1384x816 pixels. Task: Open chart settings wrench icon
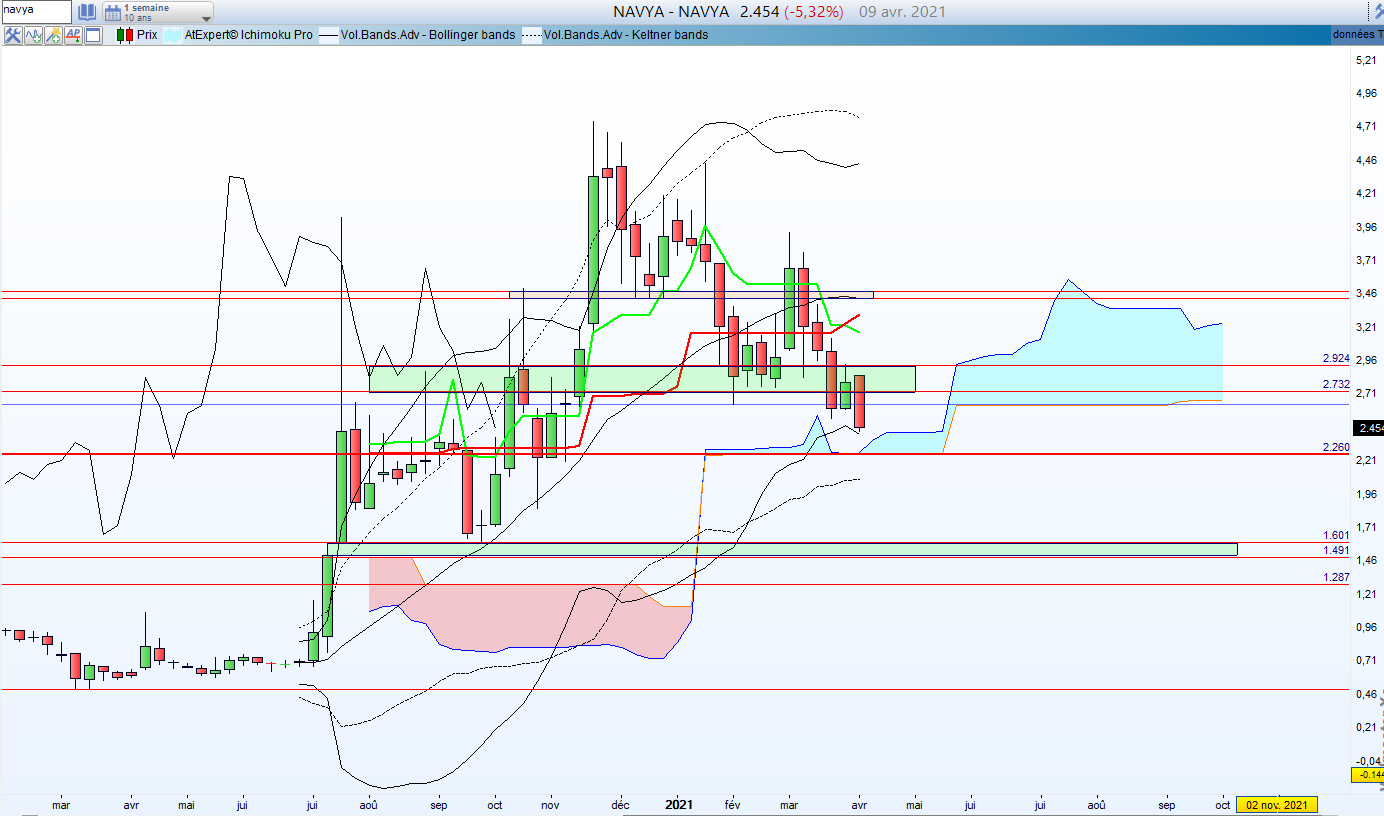click(12, 35)
